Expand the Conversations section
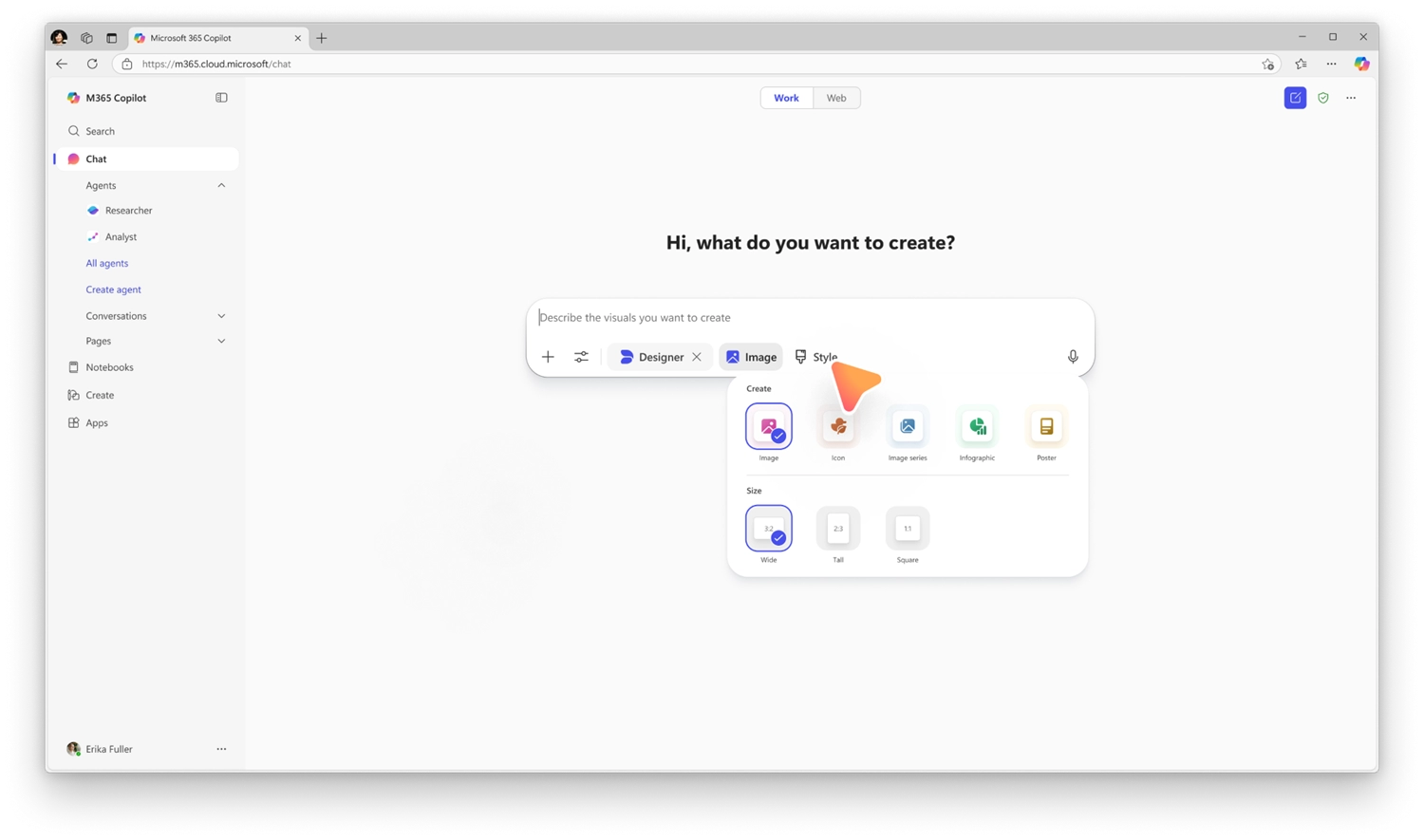The width and height of the screenshot is (1424, 840). pyautogui.click(x=221, y=315)
